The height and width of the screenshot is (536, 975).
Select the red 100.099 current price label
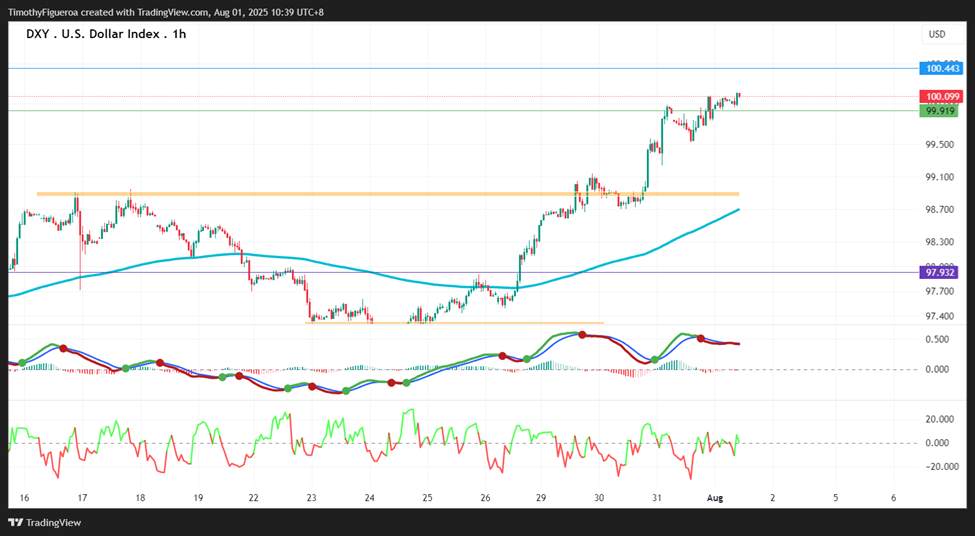(x=942, y=96)
